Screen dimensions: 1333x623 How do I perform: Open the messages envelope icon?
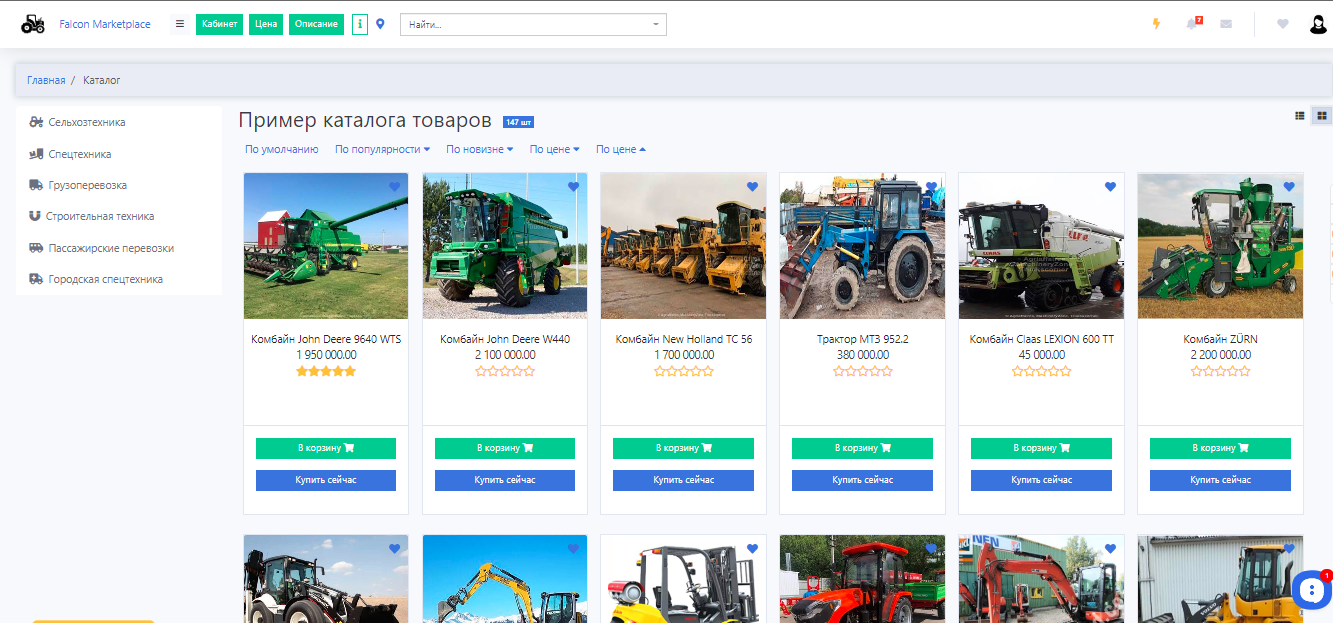click(x=1226, y=24)
